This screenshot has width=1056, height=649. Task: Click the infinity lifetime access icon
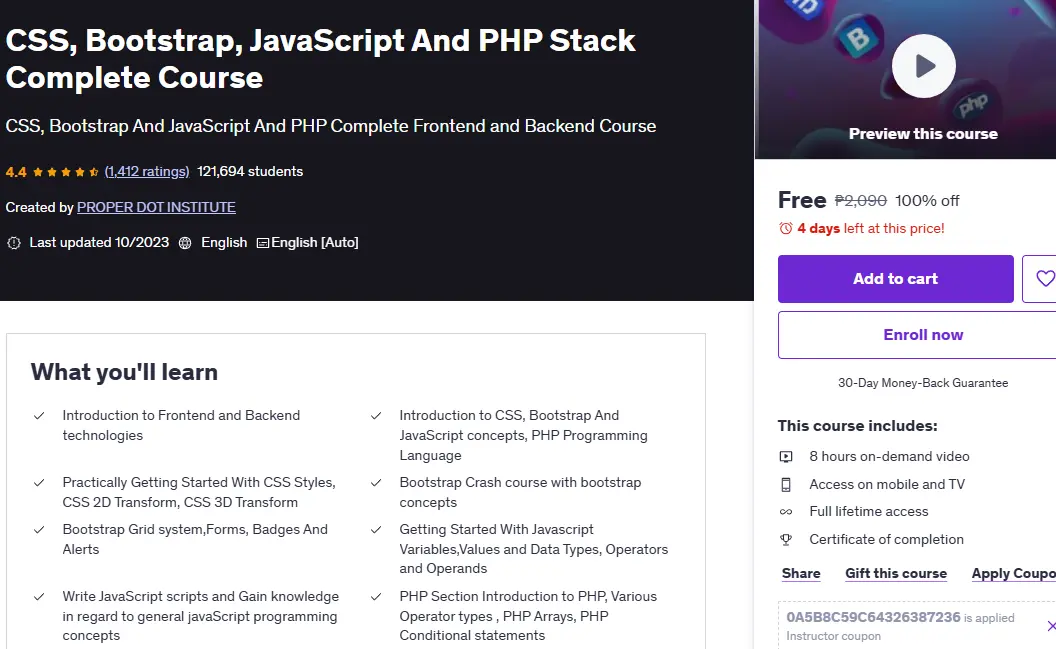pos(785,512)
